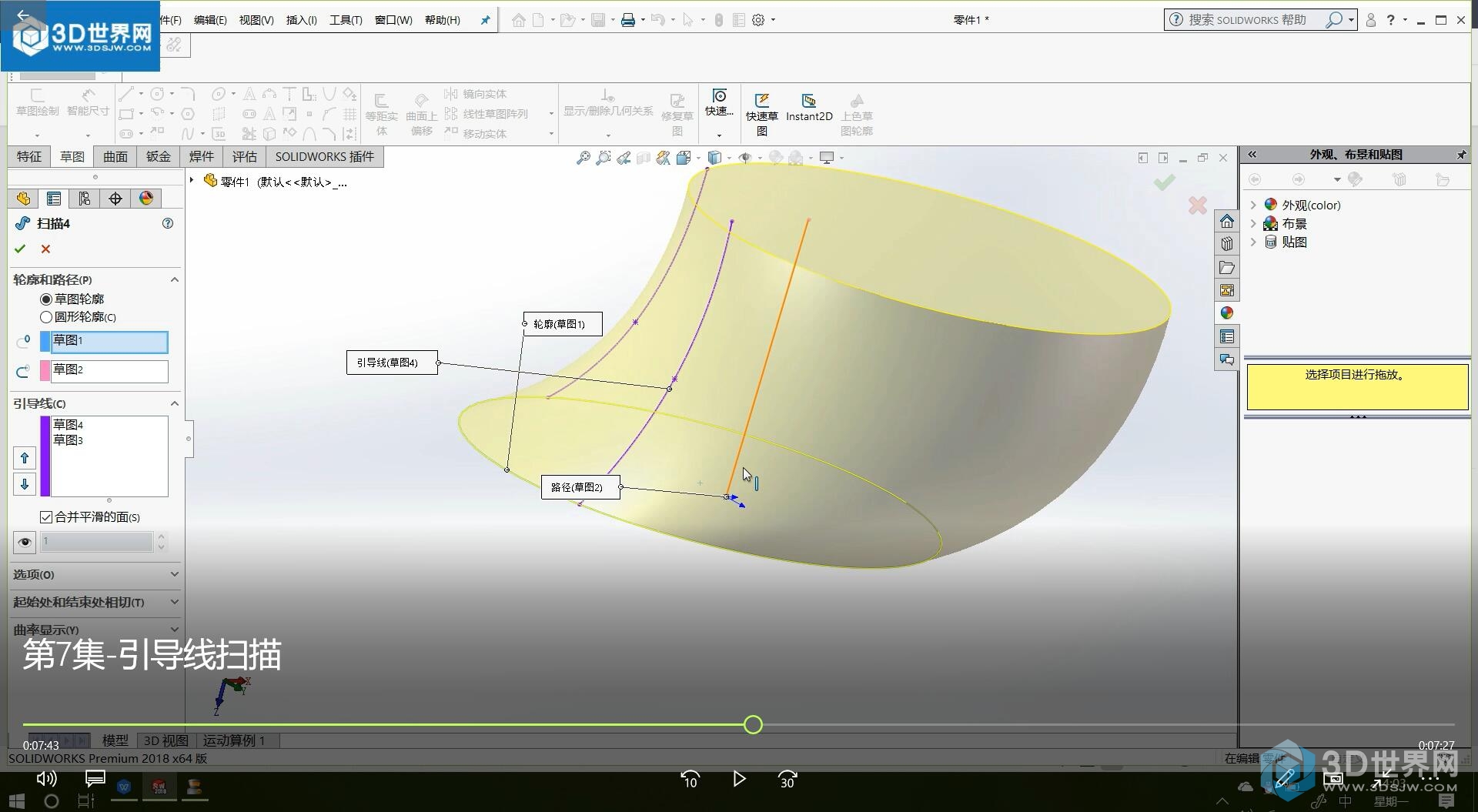Collapse the 轮廓和路径 section
The image size is (1478, 812).
175,279
